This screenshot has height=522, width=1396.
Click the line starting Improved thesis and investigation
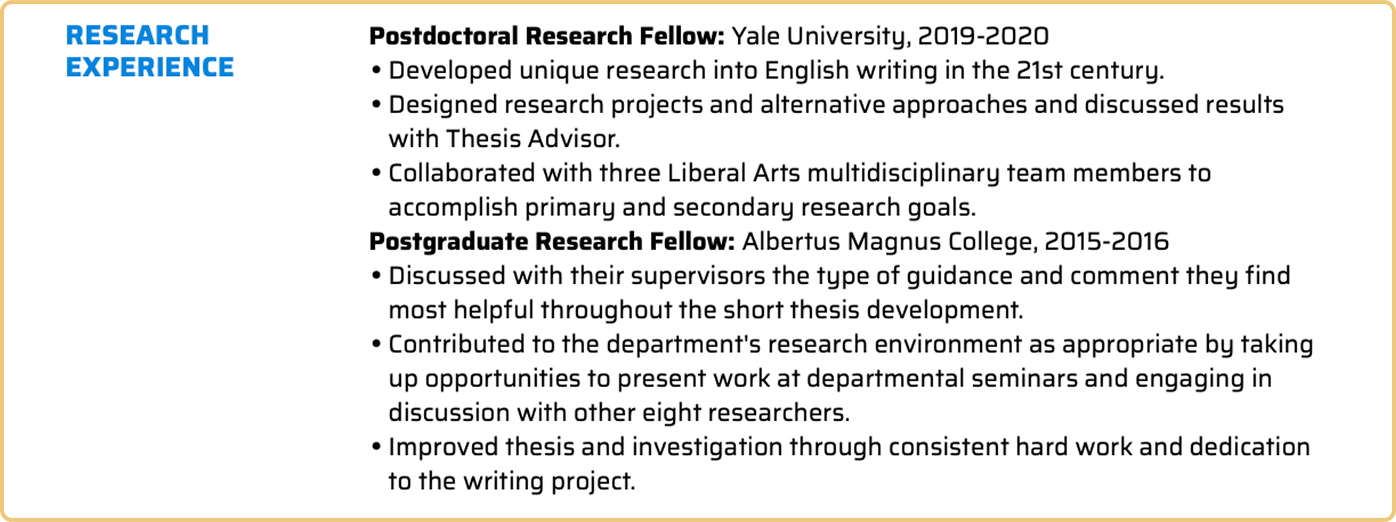point(848,447)
